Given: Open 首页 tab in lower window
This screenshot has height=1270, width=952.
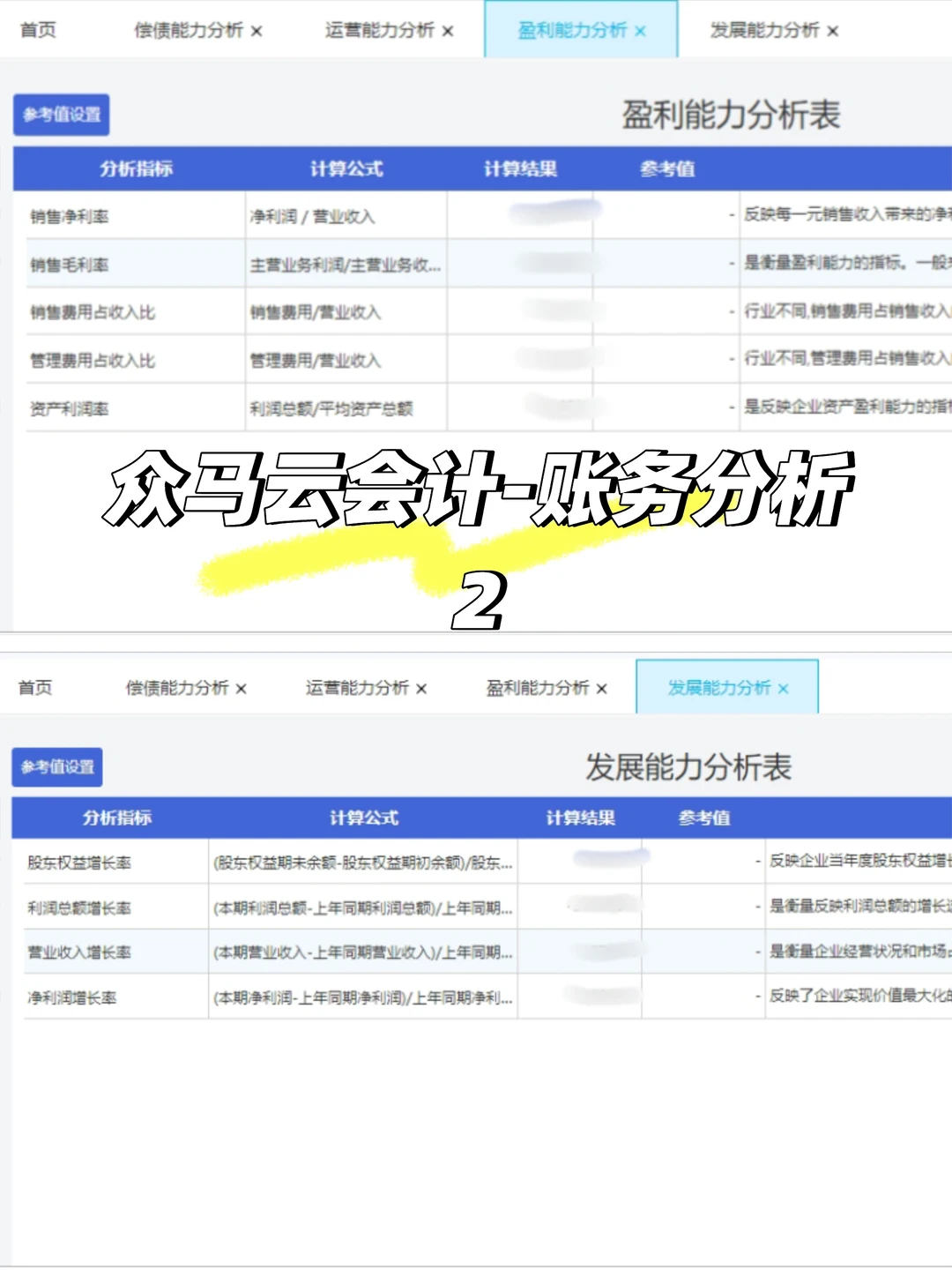Looking at the screenshot, I should click(35, 687).
